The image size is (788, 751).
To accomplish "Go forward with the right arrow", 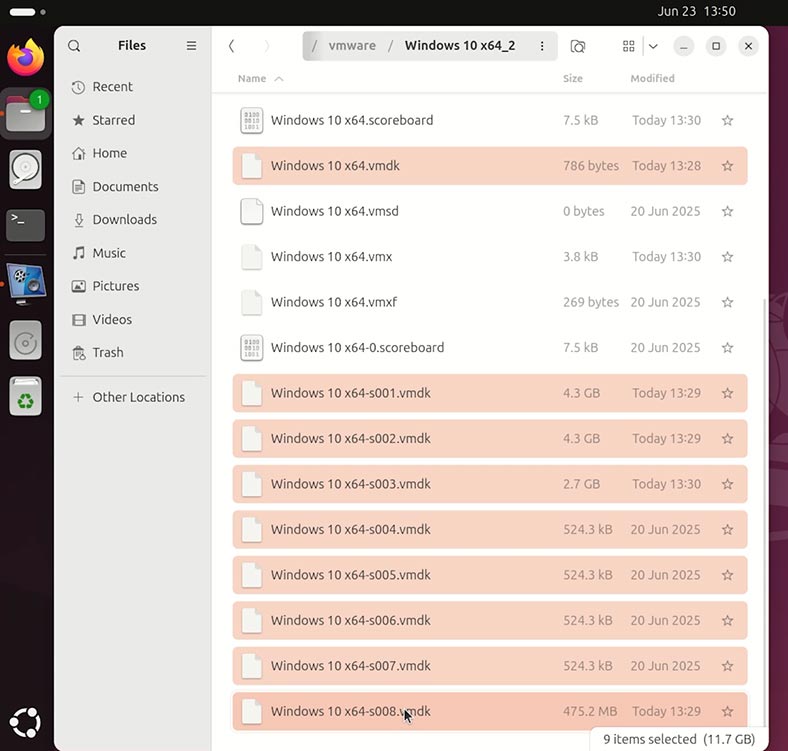I will (x=267, y=46).
